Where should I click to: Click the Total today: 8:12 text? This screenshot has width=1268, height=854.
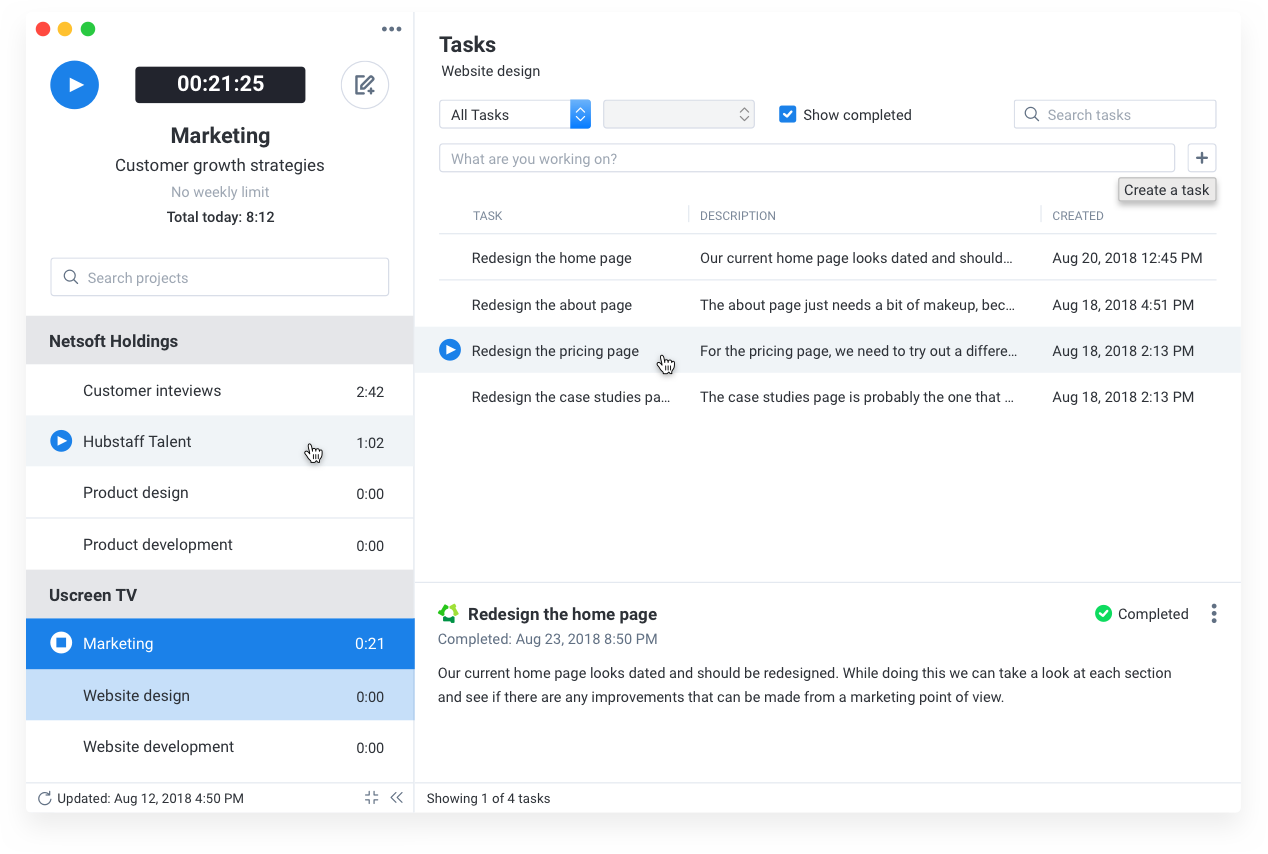(220, 217)
